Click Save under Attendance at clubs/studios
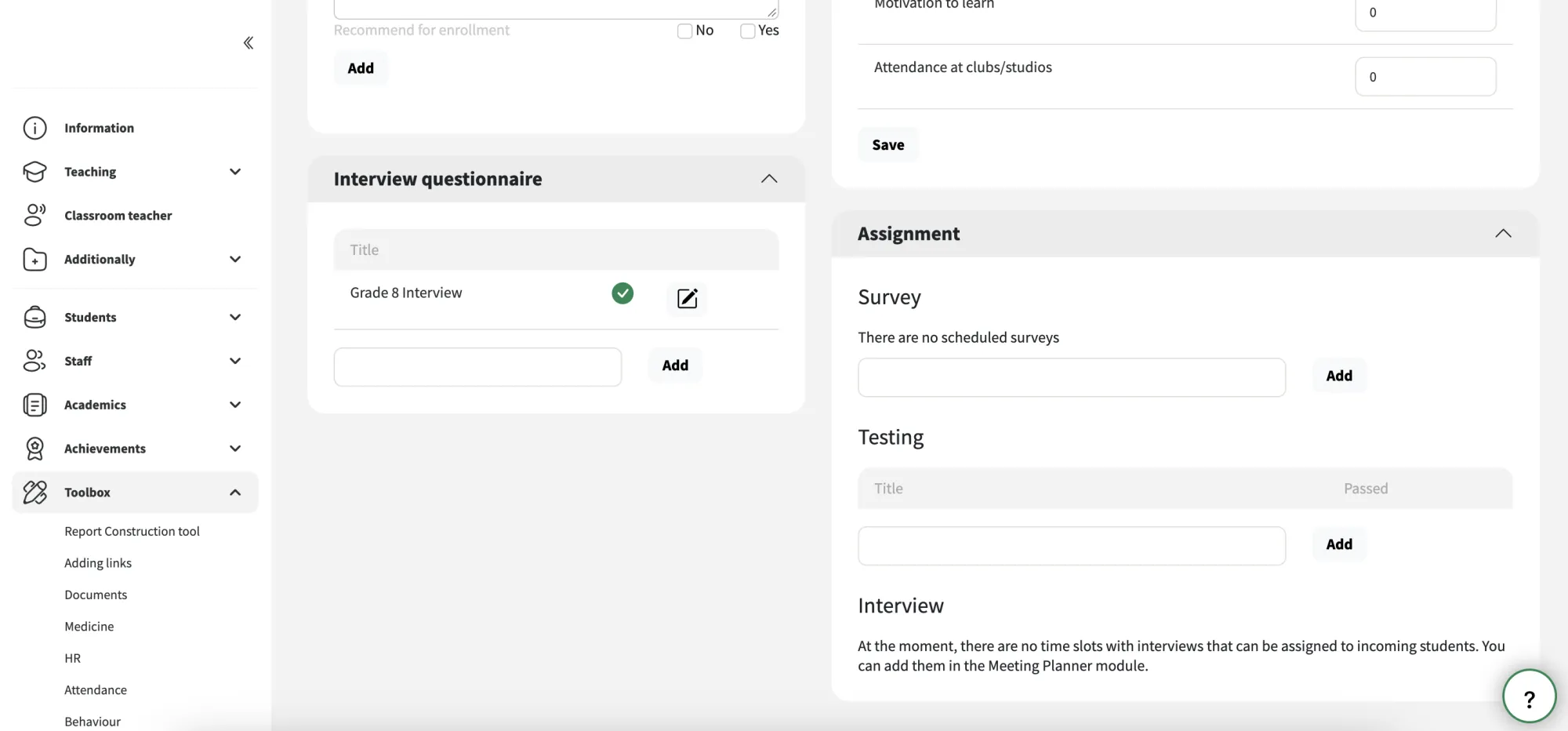This screenshot has height=731, width=1568. [x=888, y=145]
